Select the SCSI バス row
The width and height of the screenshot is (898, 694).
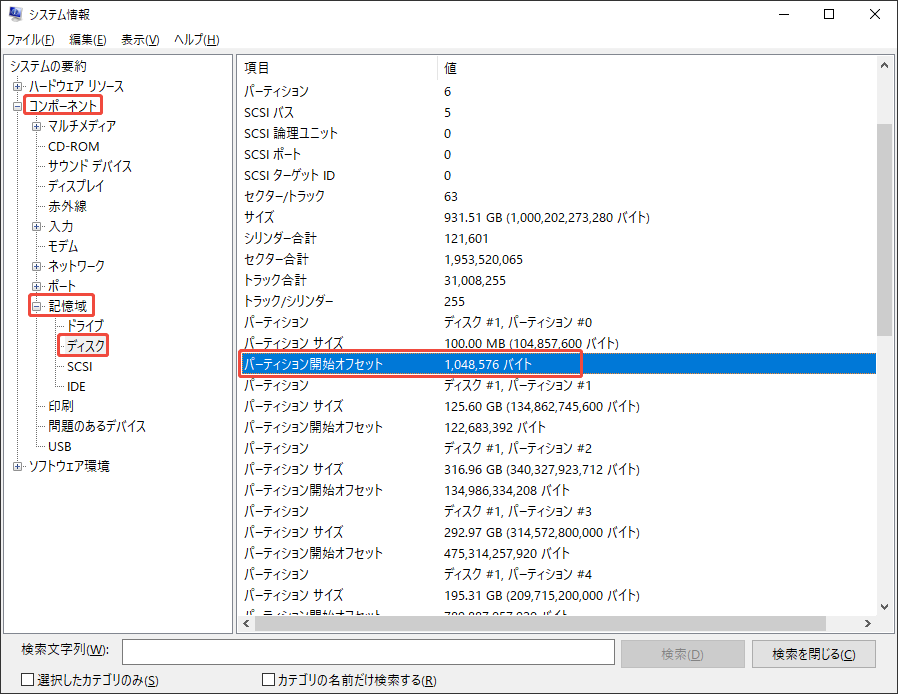pos(557,113)
